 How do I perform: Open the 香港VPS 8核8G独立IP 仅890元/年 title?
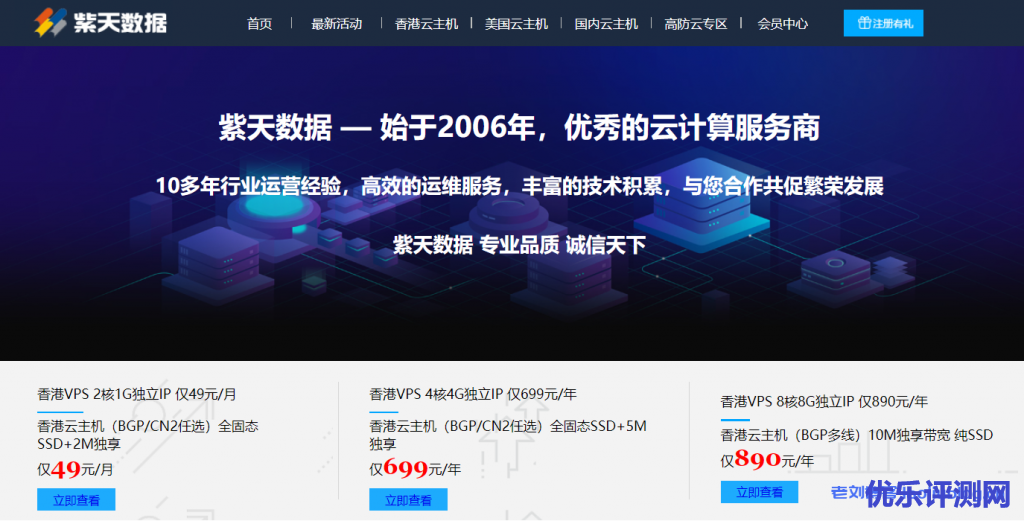click(x=824, y=402)
